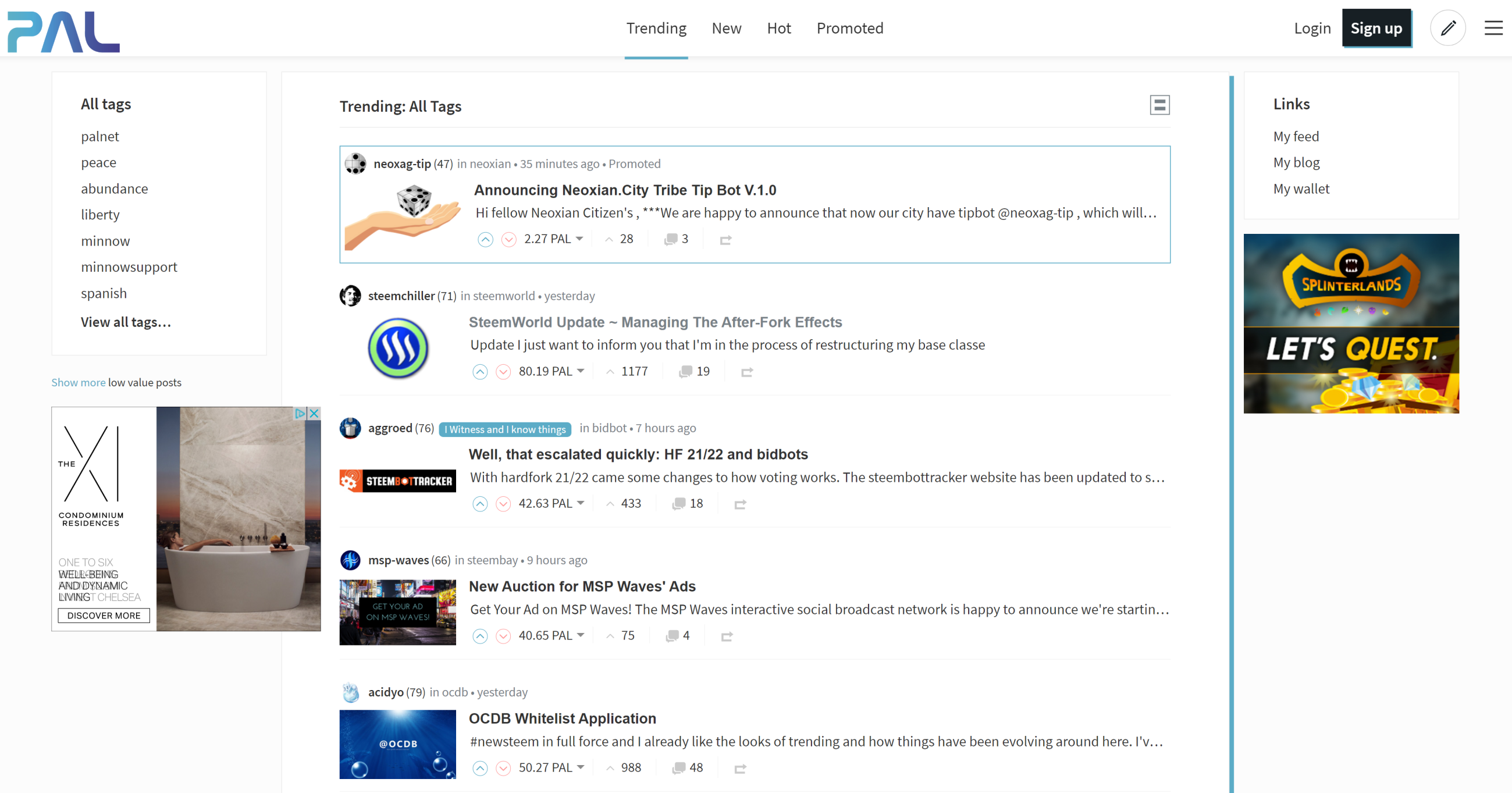Open My wallet in Links

[x=1301, y=189]
